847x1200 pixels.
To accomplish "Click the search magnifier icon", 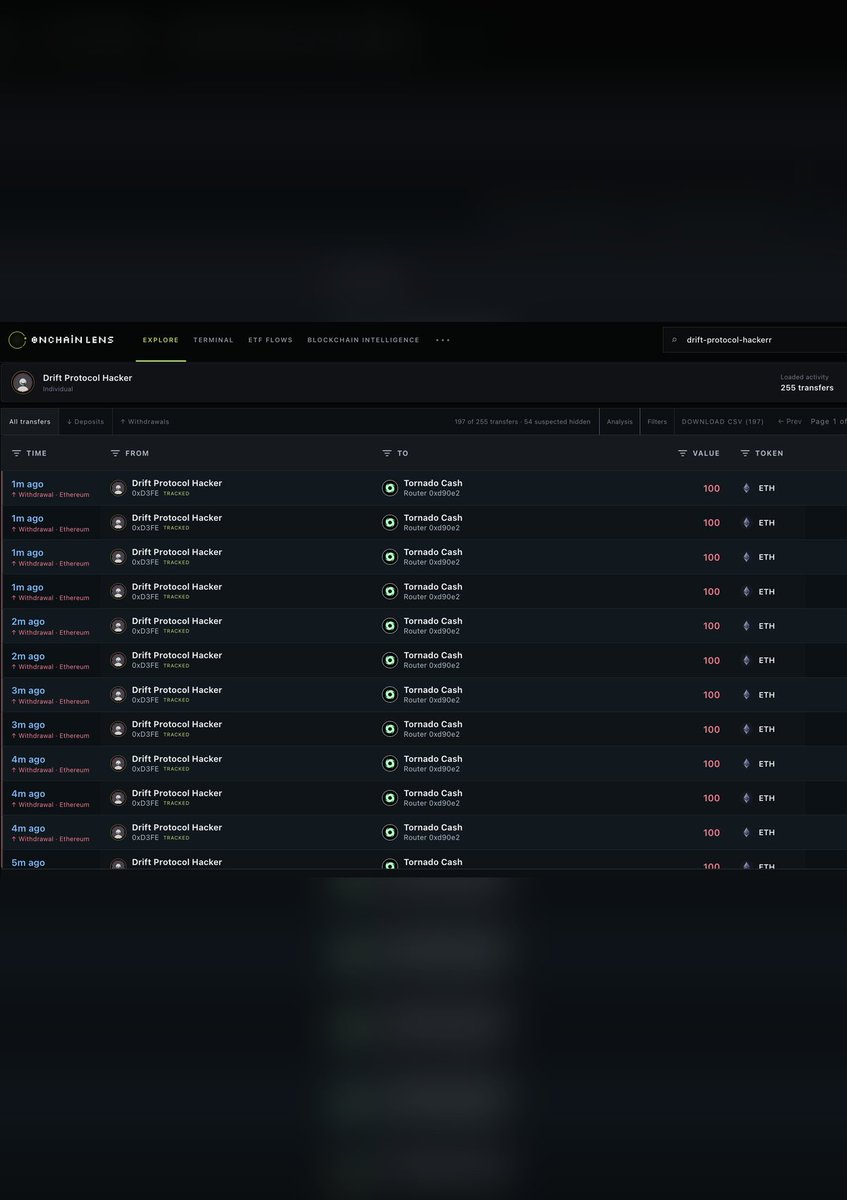I will pyautogui.click(x=675, y=340).
